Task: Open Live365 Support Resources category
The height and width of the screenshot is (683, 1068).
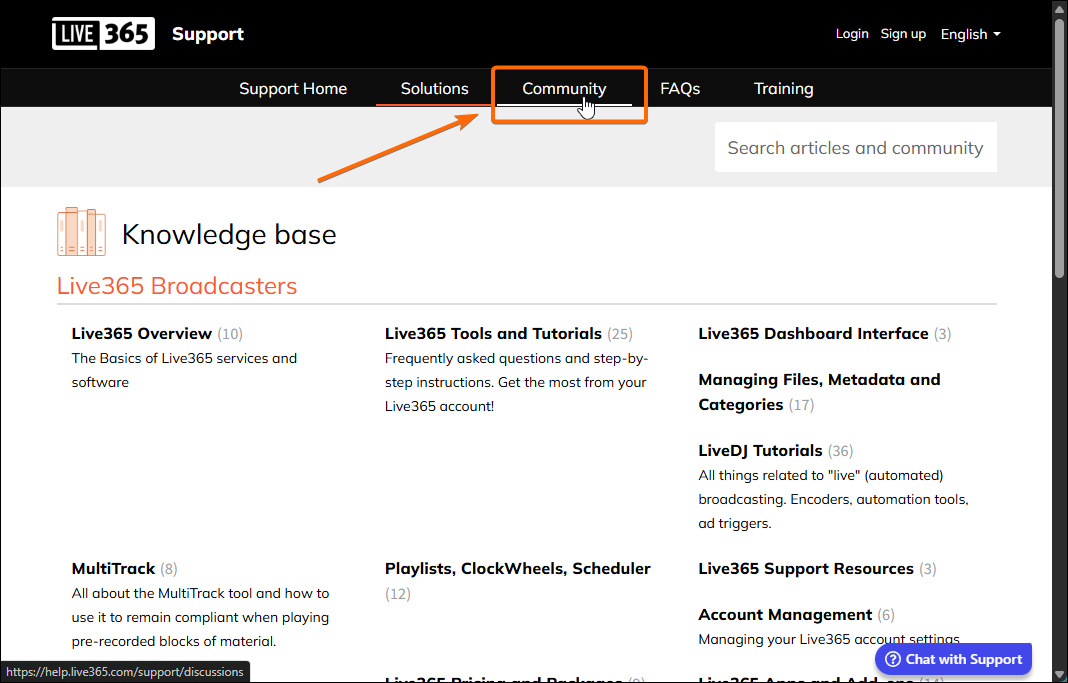Action: click(806, 569)
